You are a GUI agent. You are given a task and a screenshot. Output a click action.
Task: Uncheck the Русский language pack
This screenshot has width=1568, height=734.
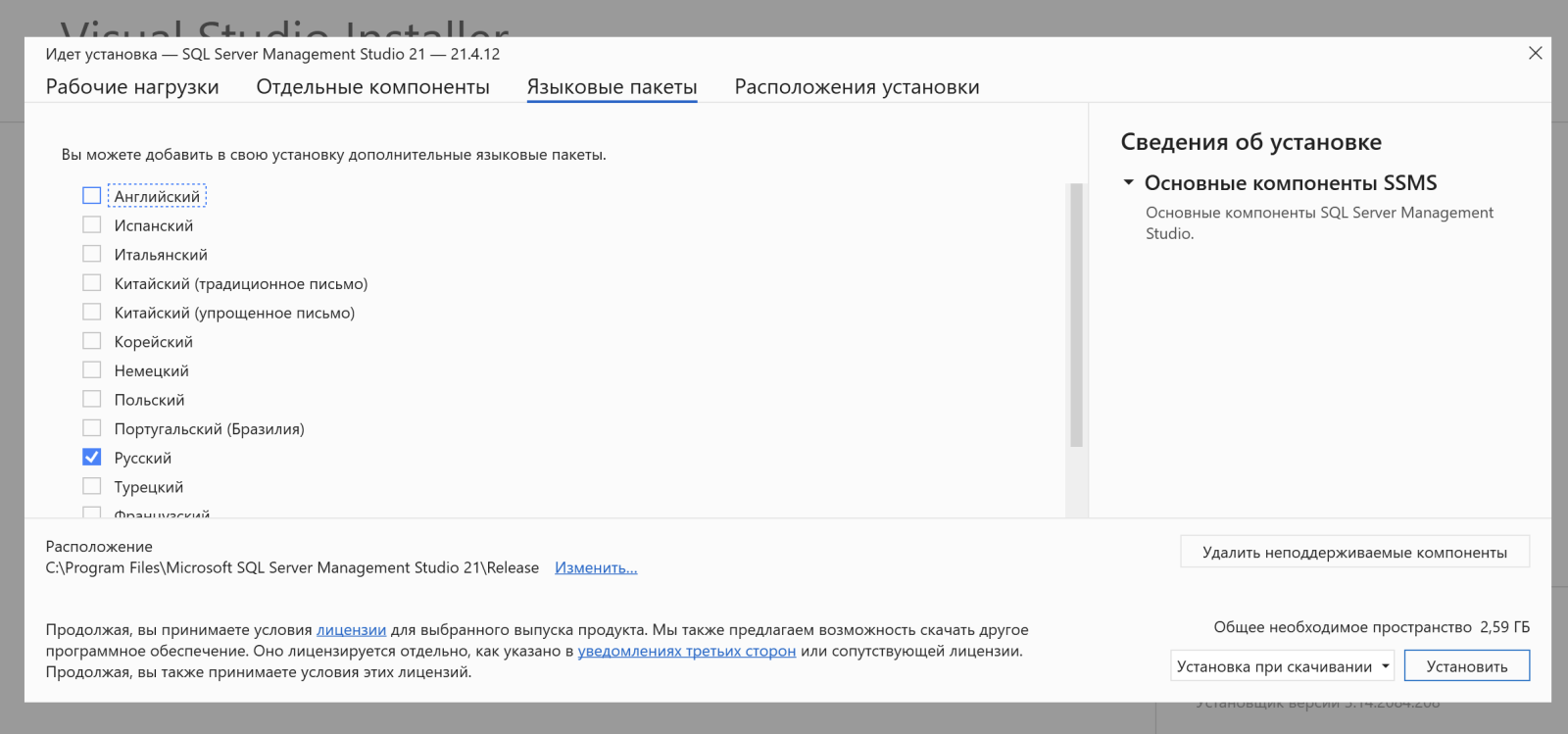92,458
